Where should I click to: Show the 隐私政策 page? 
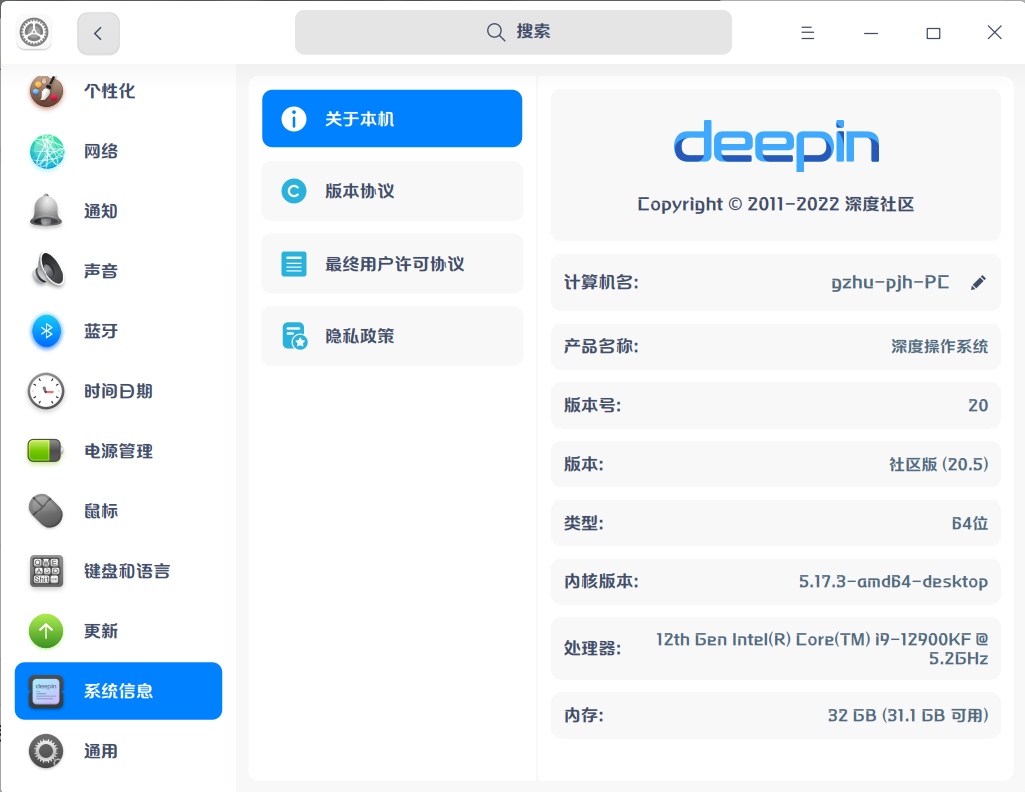point(392,336)
